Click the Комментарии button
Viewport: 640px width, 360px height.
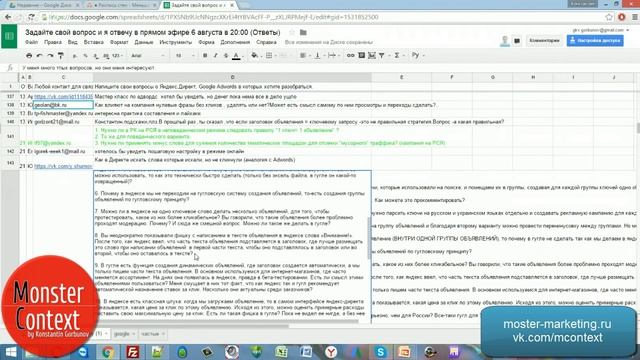coord(544,40)
